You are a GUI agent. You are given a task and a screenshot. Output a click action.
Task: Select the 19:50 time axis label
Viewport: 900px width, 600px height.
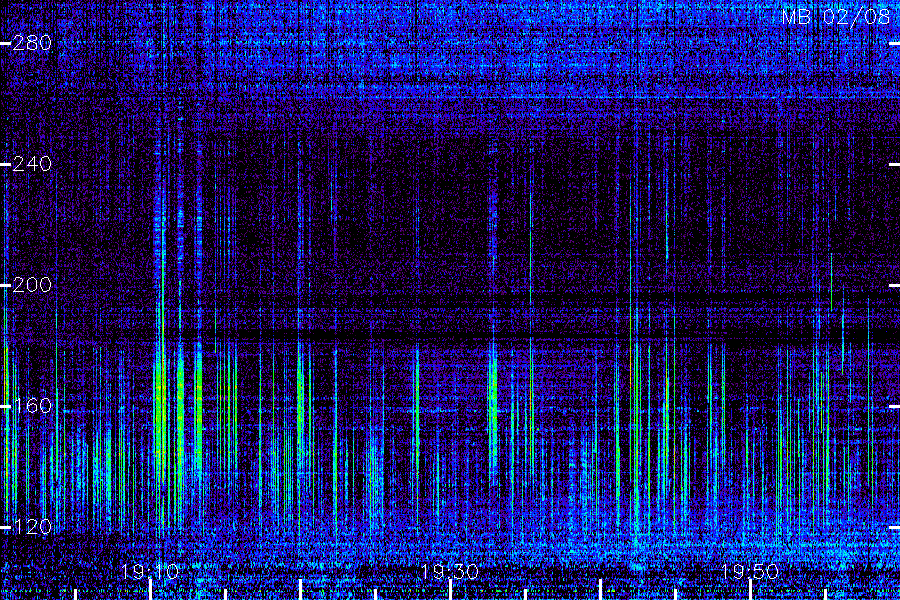click(750, 572)
